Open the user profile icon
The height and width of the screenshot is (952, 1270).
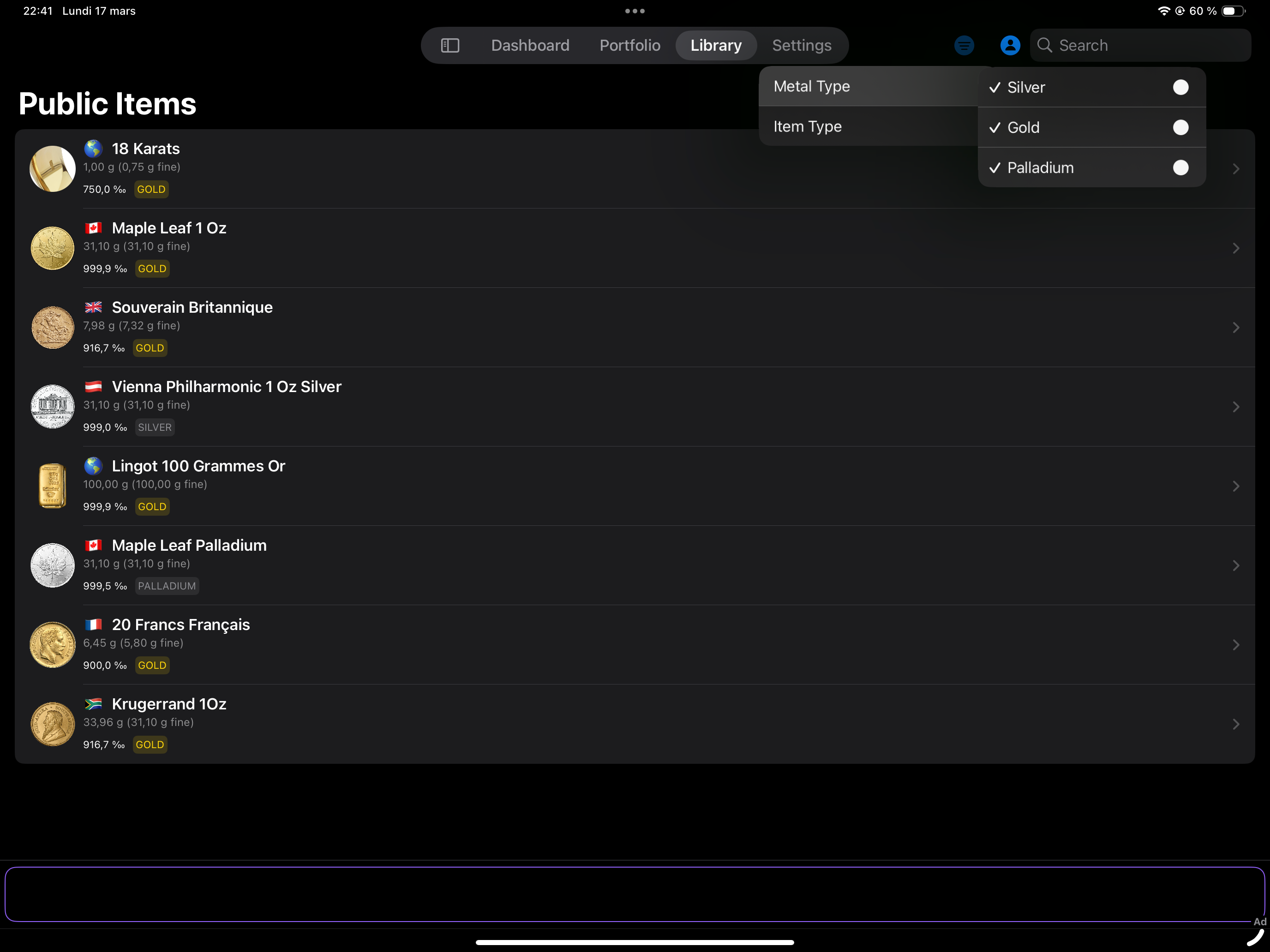point(1010,45)
